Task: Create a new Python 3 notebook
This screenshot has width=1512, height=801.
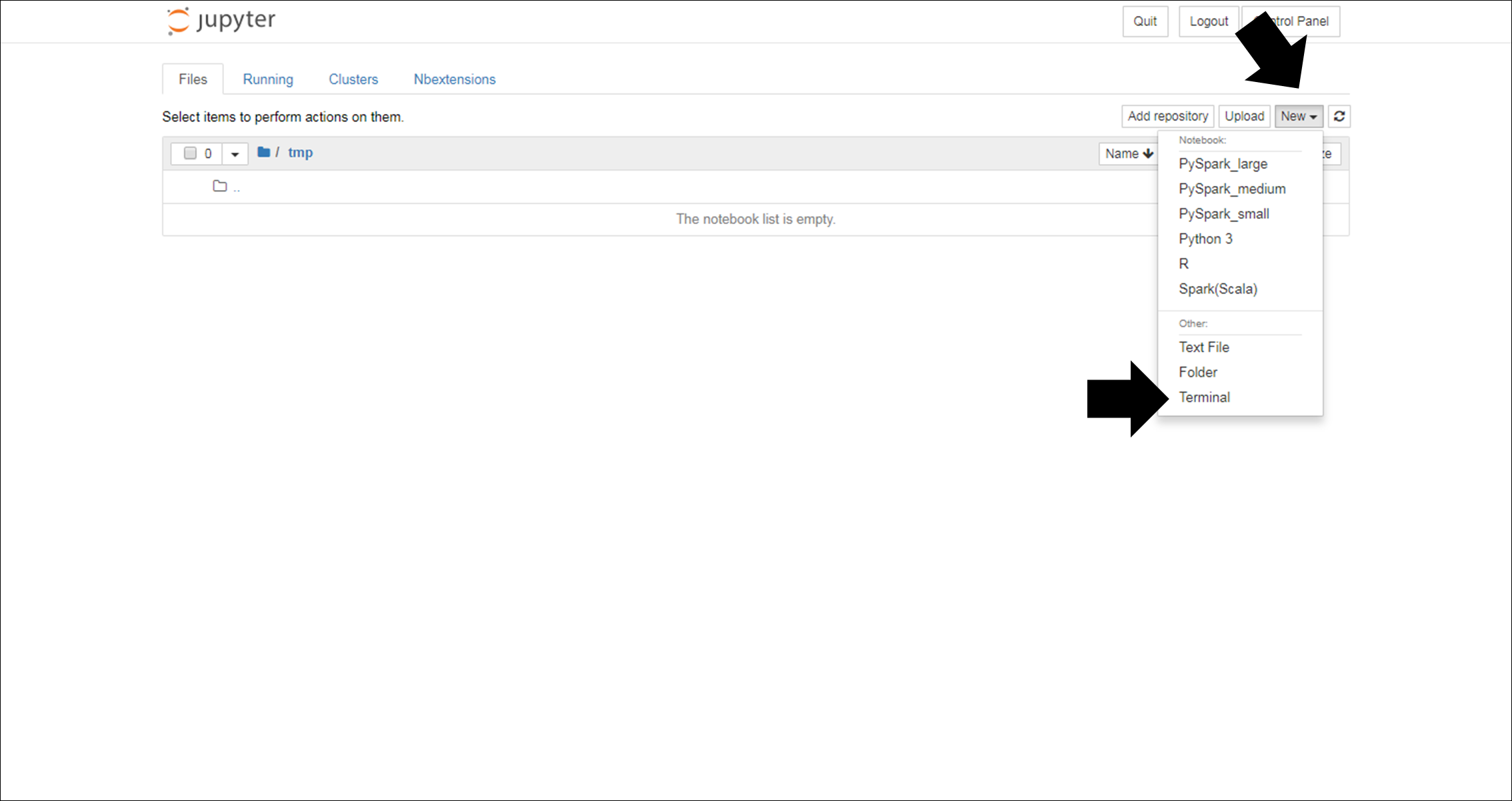Action: 1205,239
